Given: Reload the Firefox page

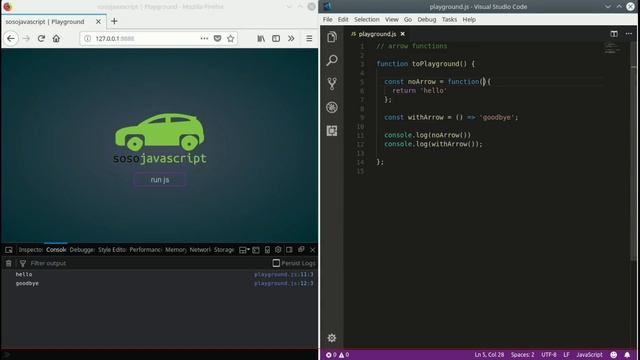Looking at the screenshot, I should pos(41,38).
